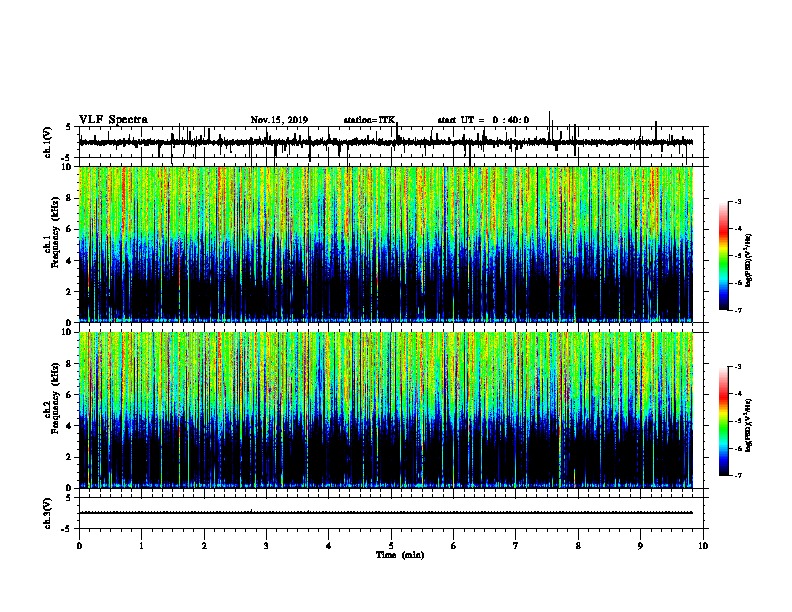The width and height of the screenshot is (792, 612).
Task: Click the ch.2 "Frequency (kHz)" axis label
Action: click(x=55, y=398)
